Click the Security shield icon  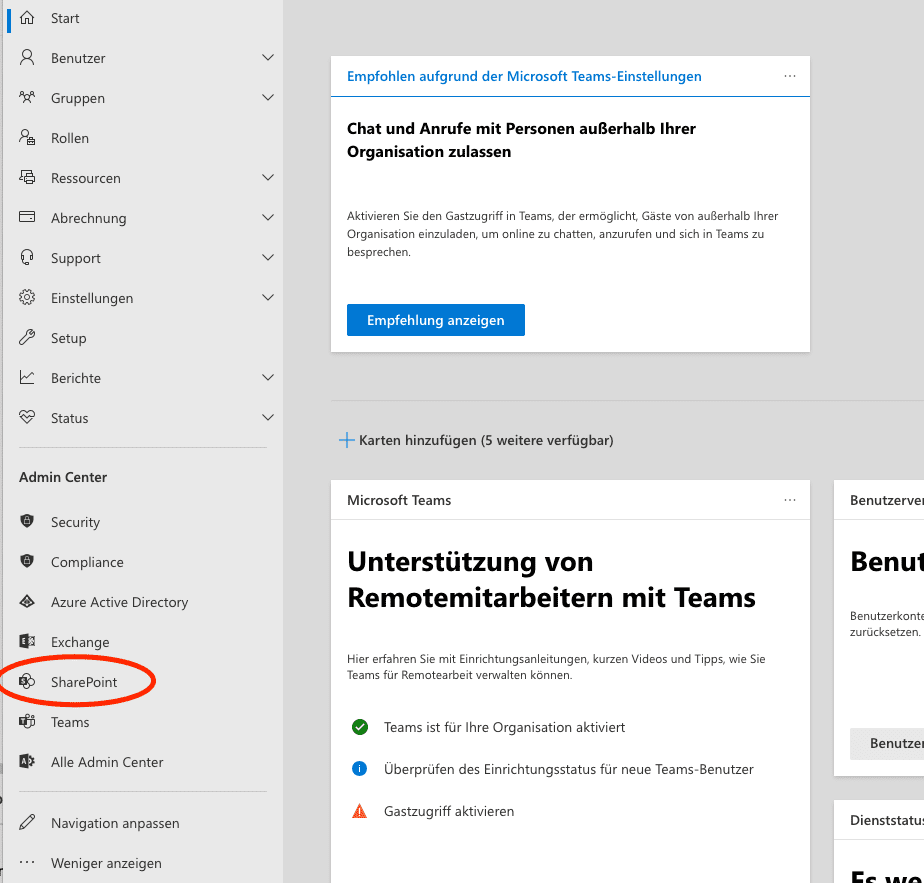pos(27,522)
